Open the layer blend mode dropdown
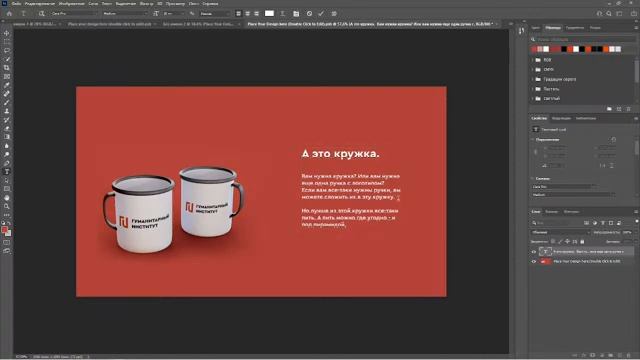Image resolution: width=640 pixels, height=360 pixels. click(x=561, y=232)
